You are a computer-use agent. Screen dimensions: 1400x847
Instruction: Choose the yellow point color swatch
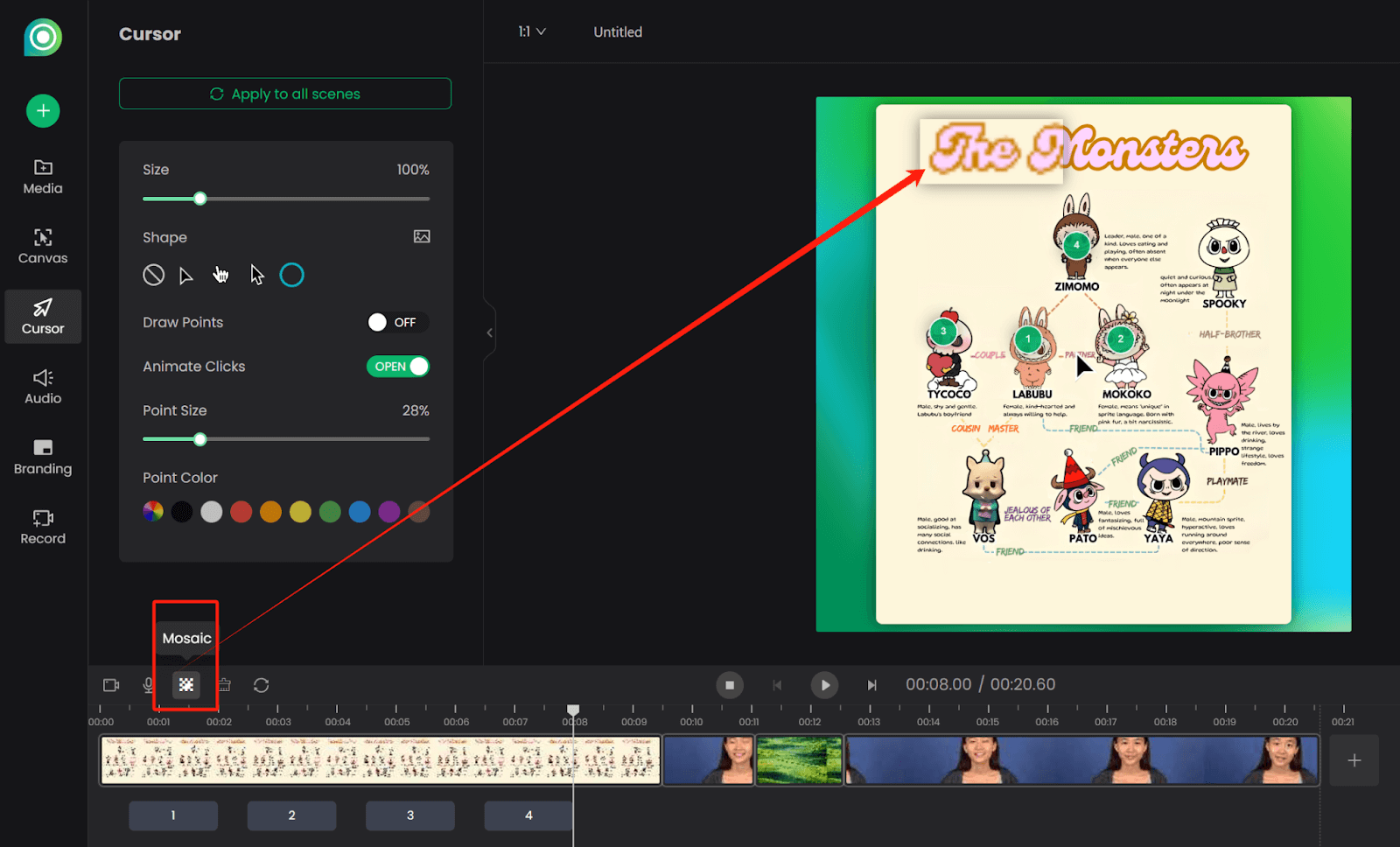(x=300, y=512)
